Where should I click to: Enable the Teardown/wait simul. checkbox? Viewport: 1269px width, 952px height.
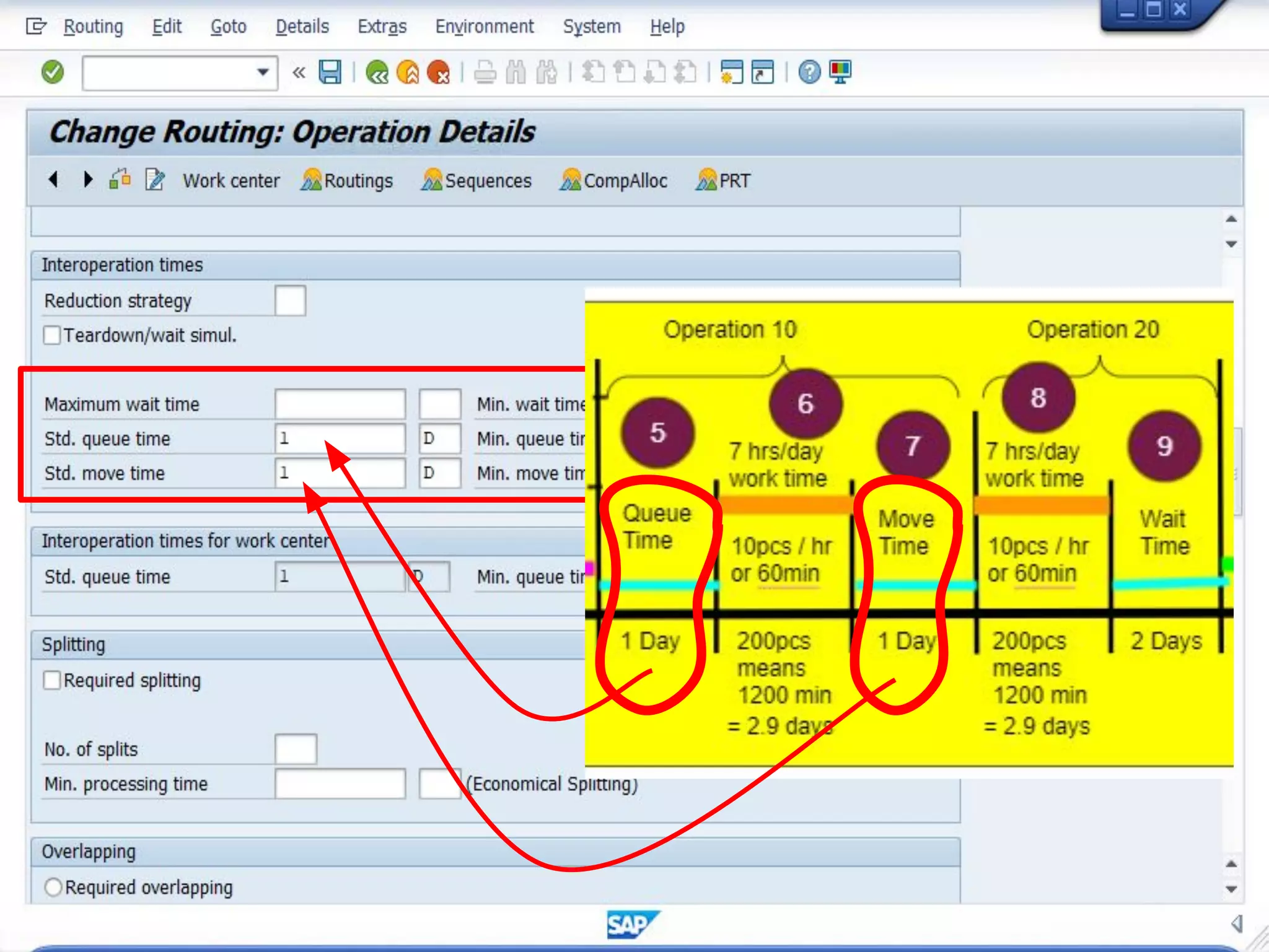[52, 335]
